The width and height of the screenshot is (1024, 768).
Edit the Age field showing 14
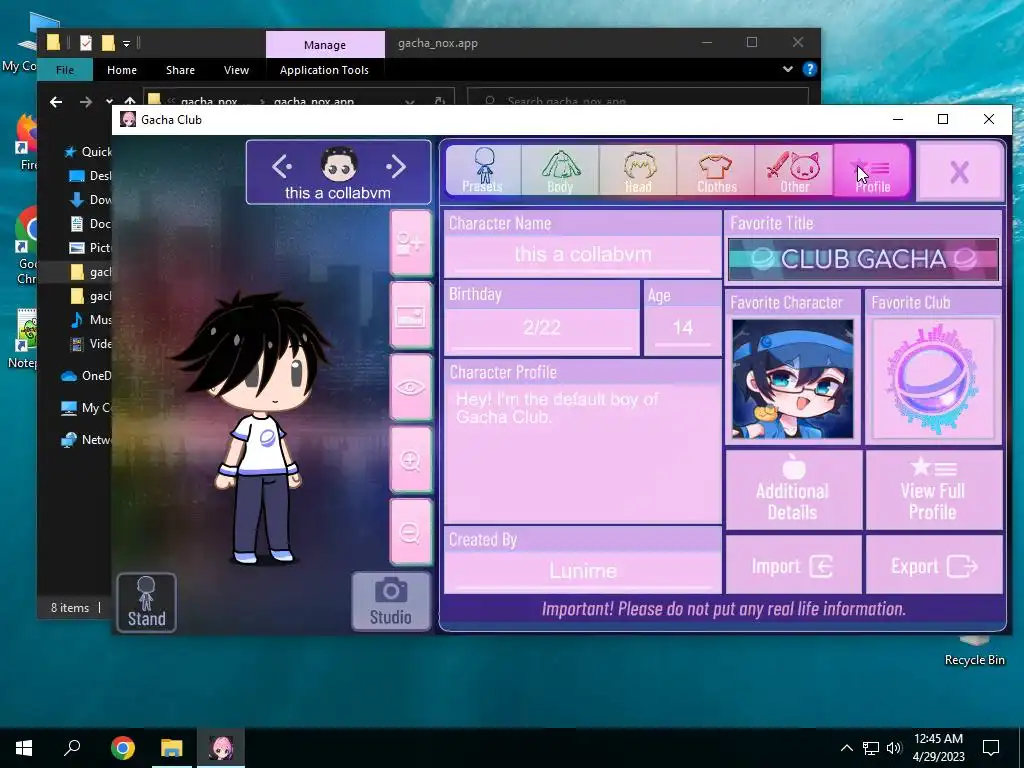pyautogui.click(x=682, y=328)
